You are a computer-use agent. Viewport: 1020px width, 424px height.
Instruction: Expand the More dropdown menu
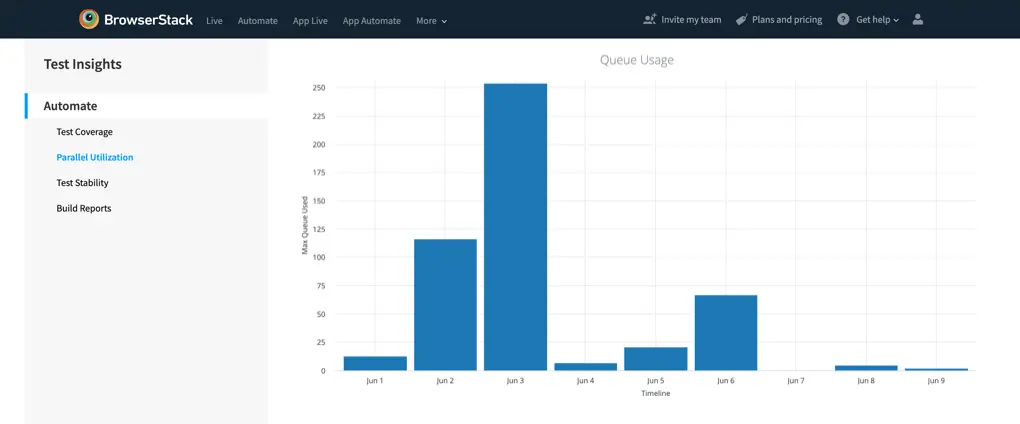(431, 20)
